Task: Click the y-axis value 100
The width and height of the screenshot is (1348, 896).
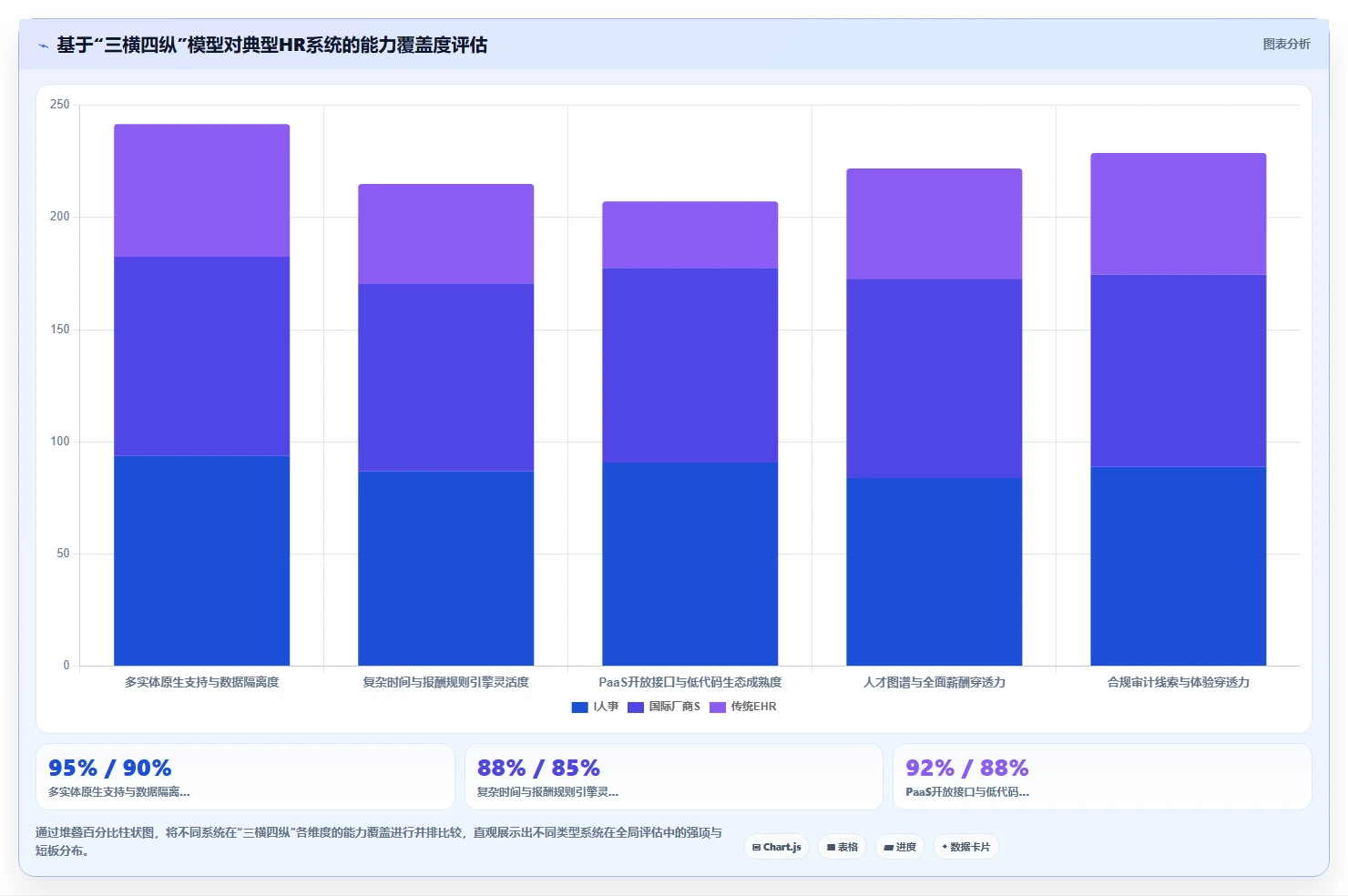Action: click(60, 442)
